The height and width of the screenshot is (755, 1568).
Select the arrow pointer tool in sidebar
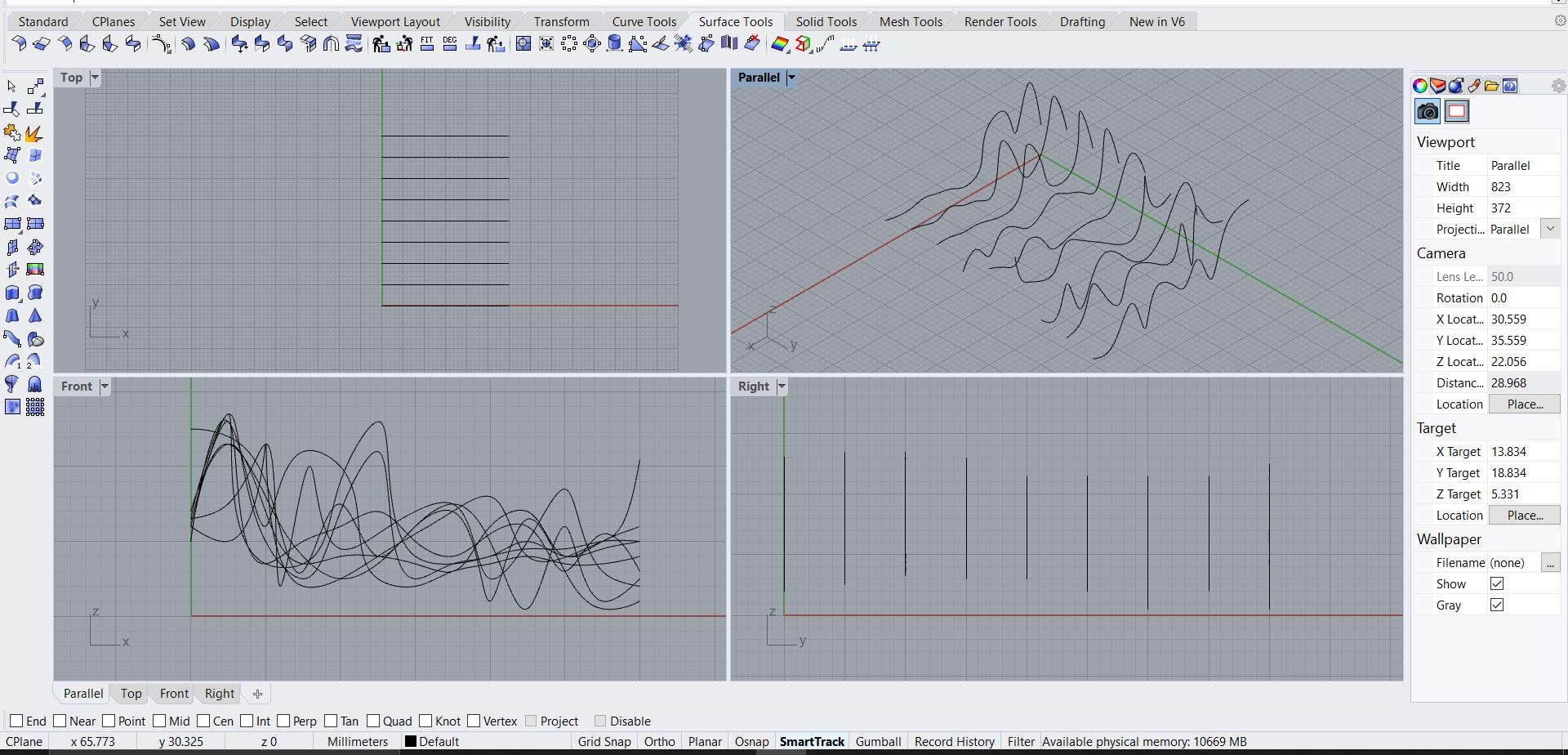point(11,87)
